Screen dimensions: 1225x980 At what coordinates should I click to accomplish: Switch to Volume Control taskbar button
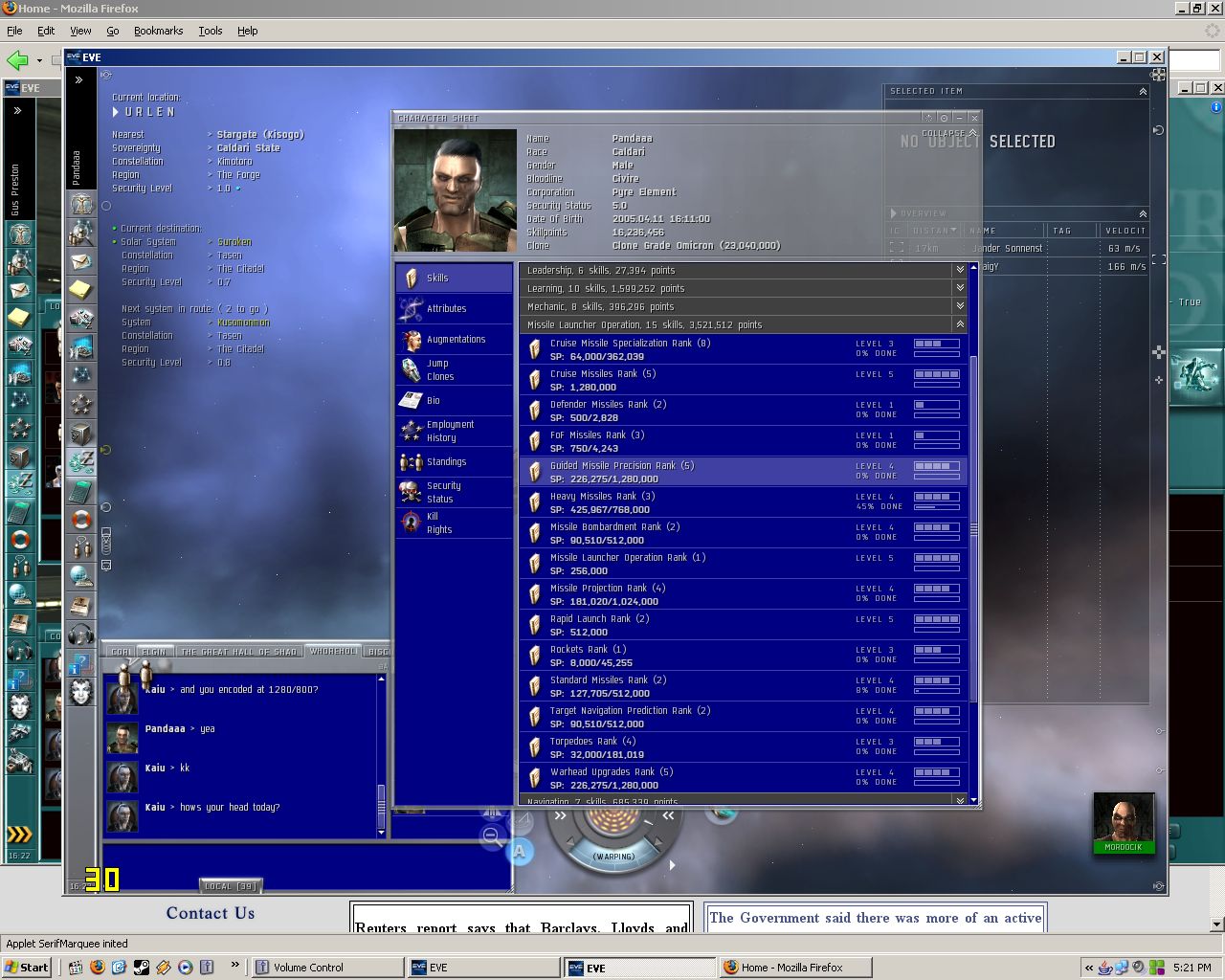point(325,967)
